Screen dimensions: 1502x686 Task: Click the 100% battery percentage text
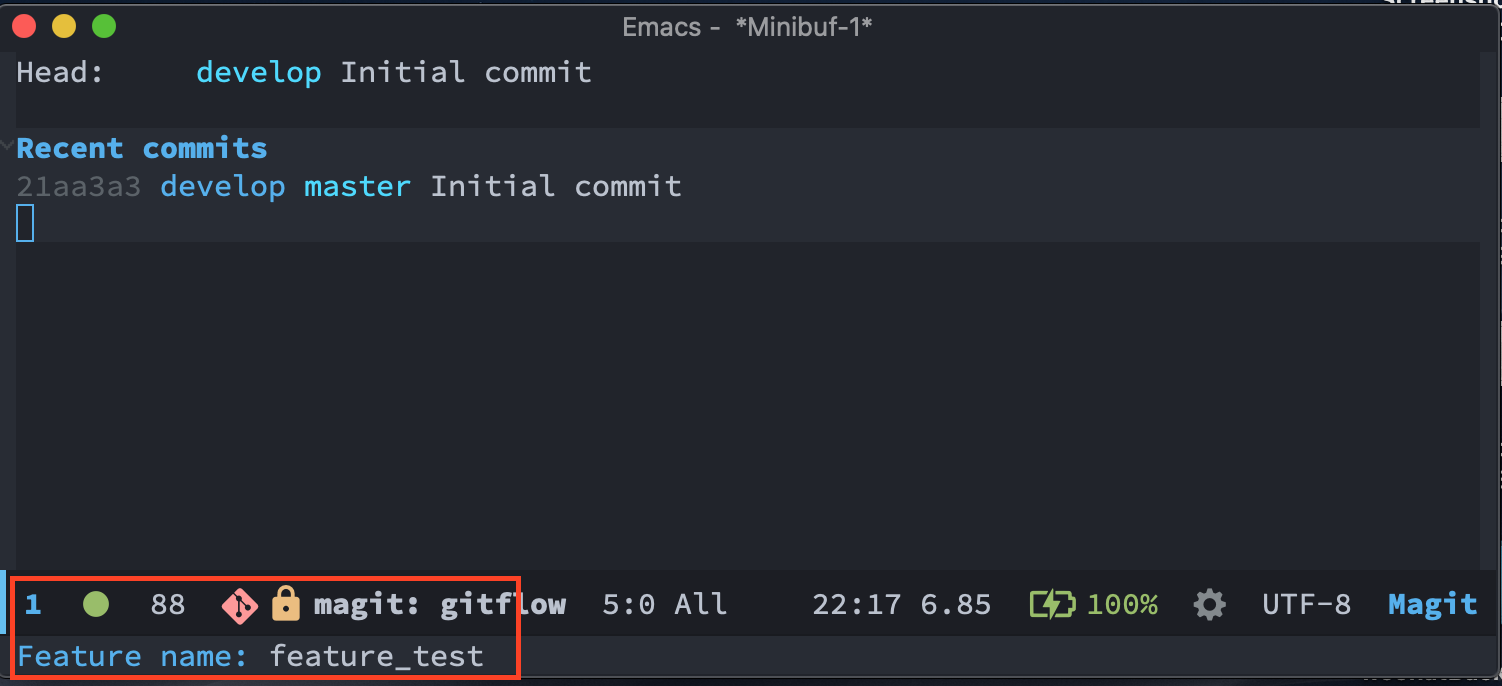[x=1122, y=604]
